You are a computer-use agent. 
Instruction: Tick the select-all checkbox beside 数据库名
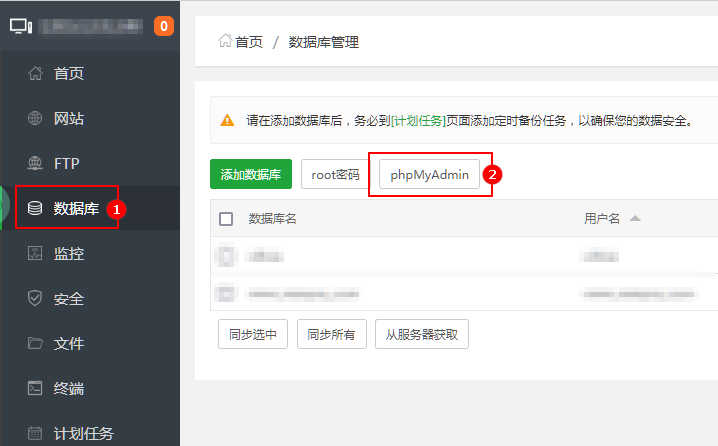coord(226,219)
